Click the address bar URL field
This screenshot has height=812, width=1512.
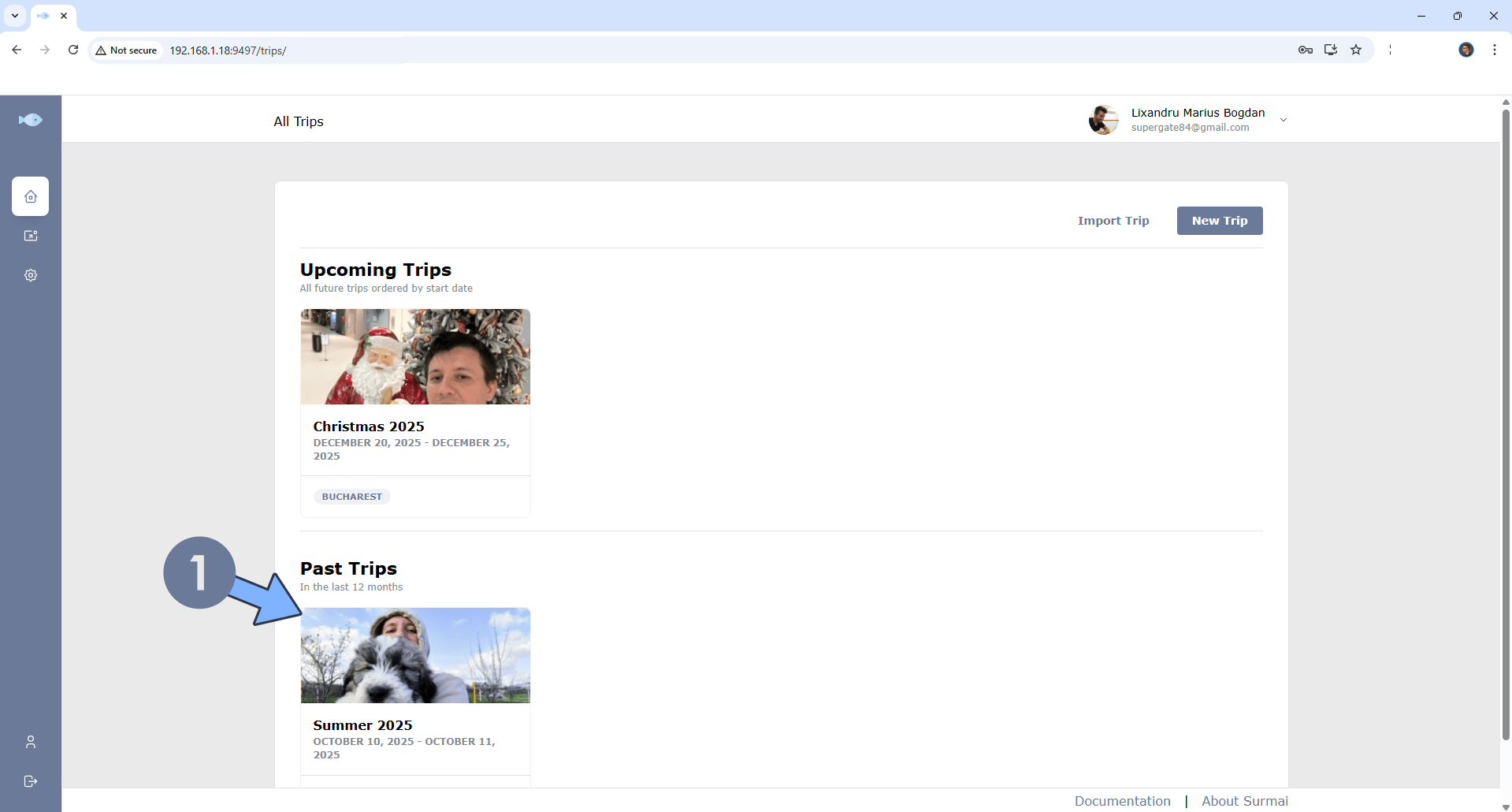tap(552, 50)
